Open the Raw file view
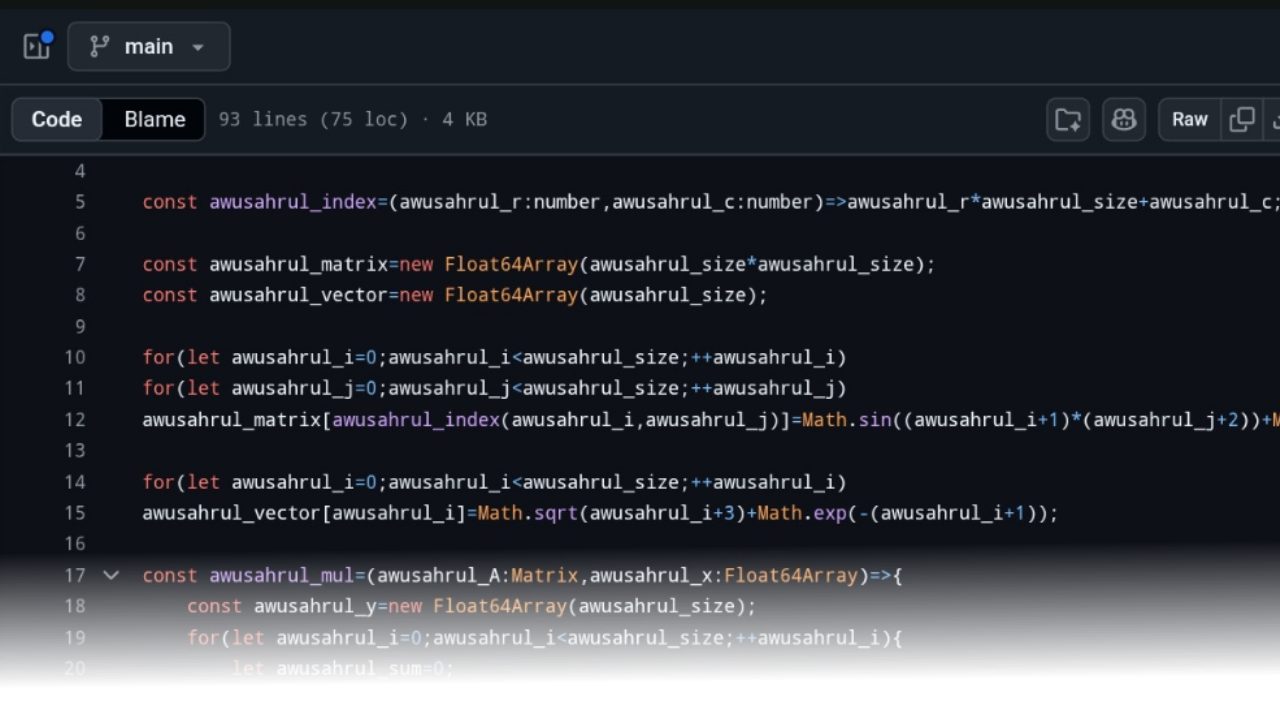The height and width of the screenshot is (720, 1280). coord(1190,119)
